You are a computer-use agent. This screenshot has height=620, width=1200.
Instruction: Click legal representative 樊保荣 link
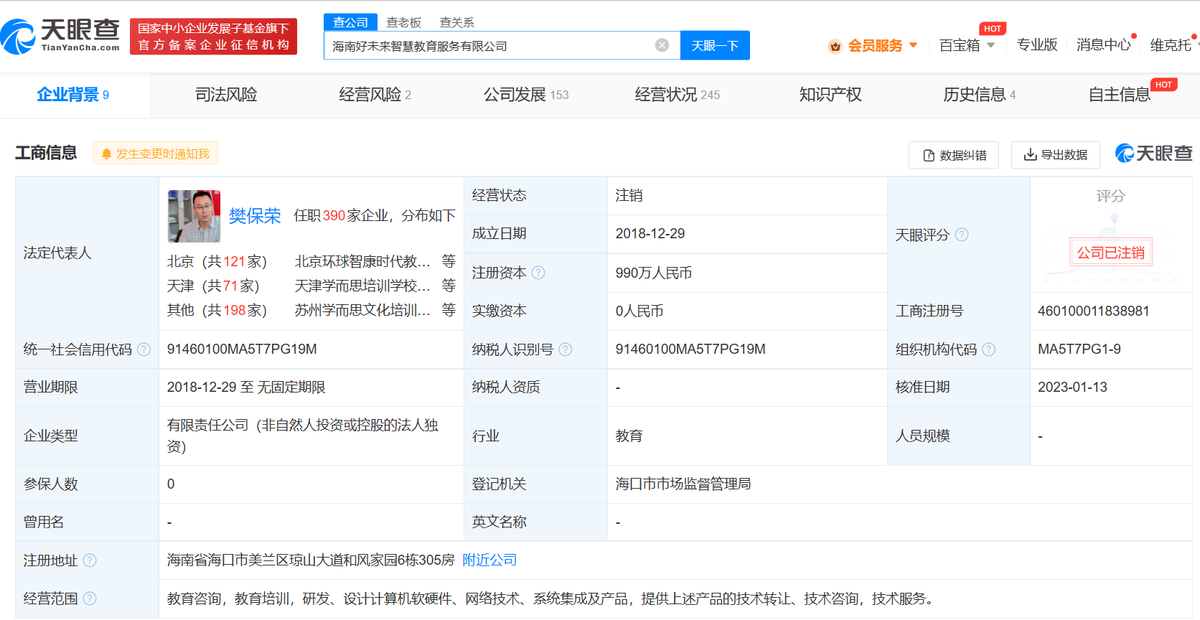point(253,216)
